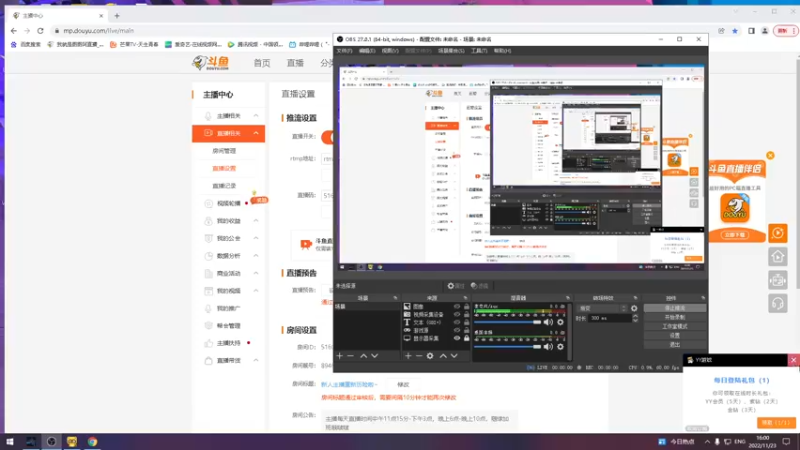Move the selected source up
800x450 pixels.
tap(443, 356)
